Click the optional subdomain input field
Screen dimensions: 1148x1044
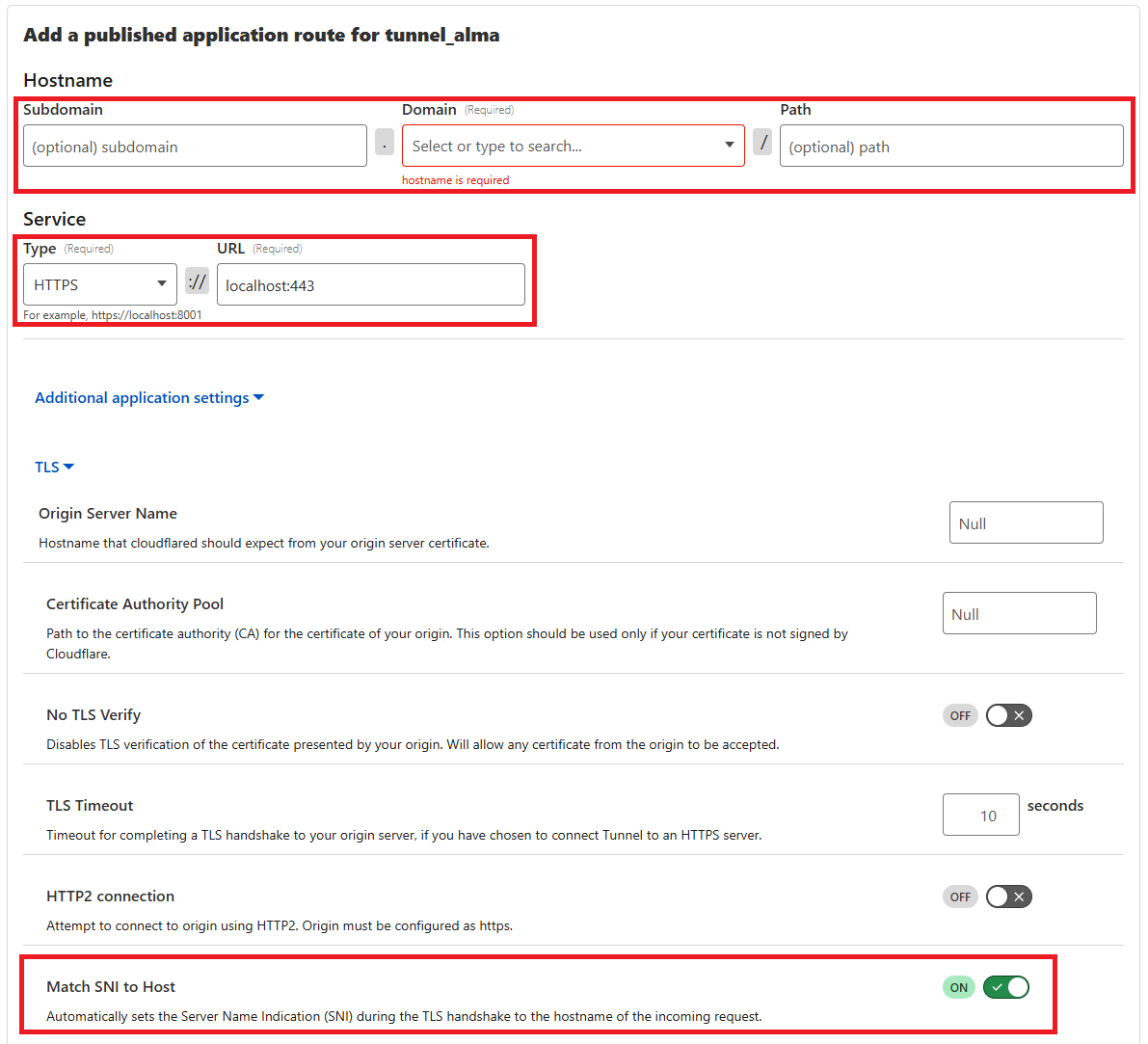pos(195,145)
